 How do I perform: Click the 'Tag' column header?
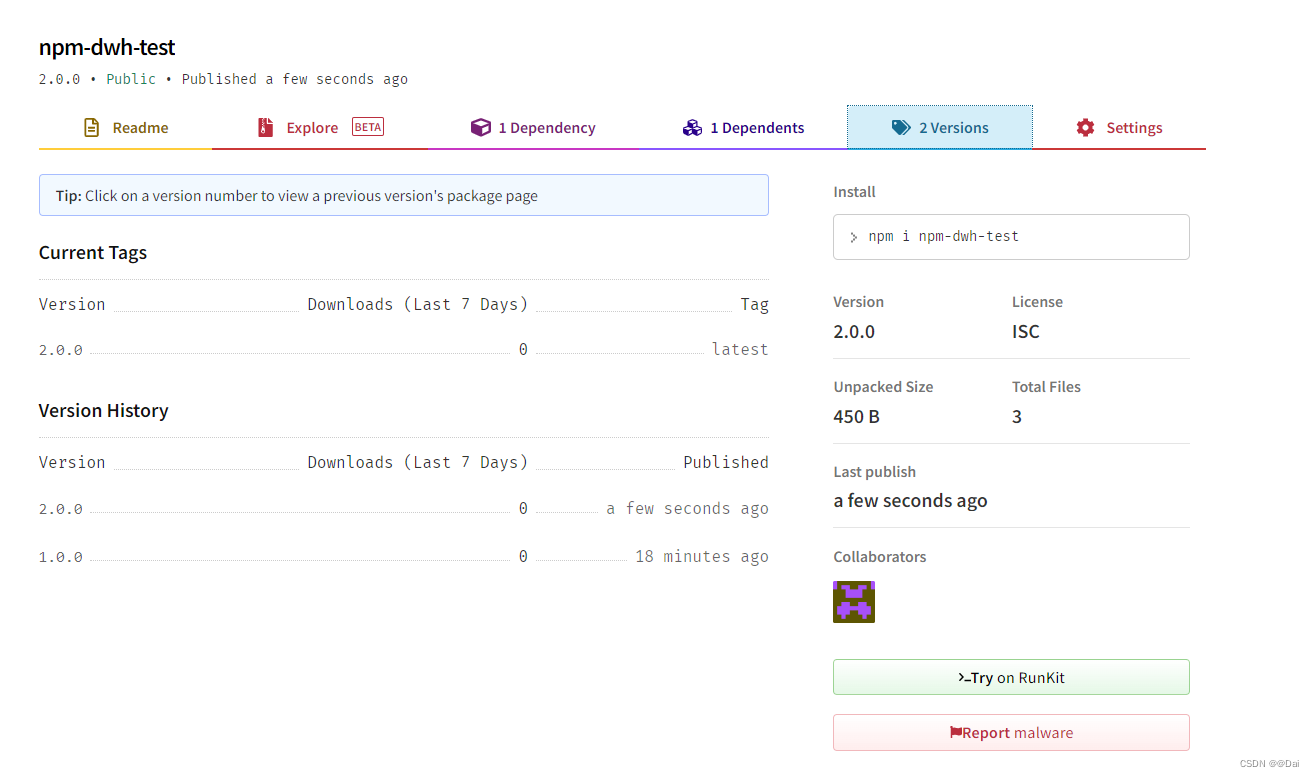pyautogui.click(x=755, y=305)
